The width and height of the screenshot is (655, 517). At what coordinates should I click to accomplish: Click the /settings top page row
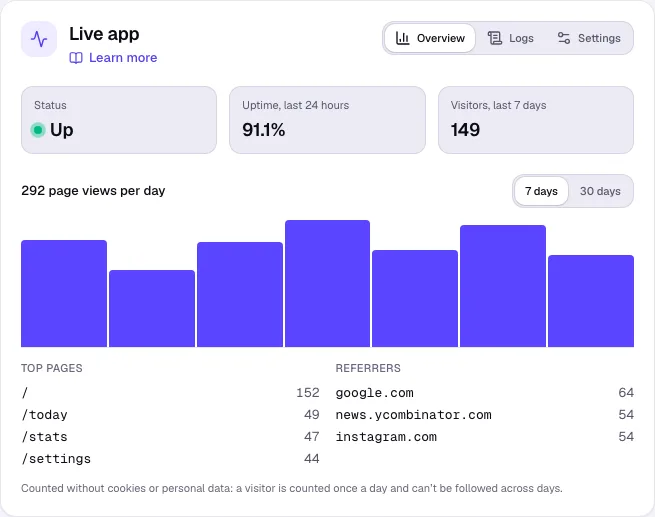[x=170, y=459]
